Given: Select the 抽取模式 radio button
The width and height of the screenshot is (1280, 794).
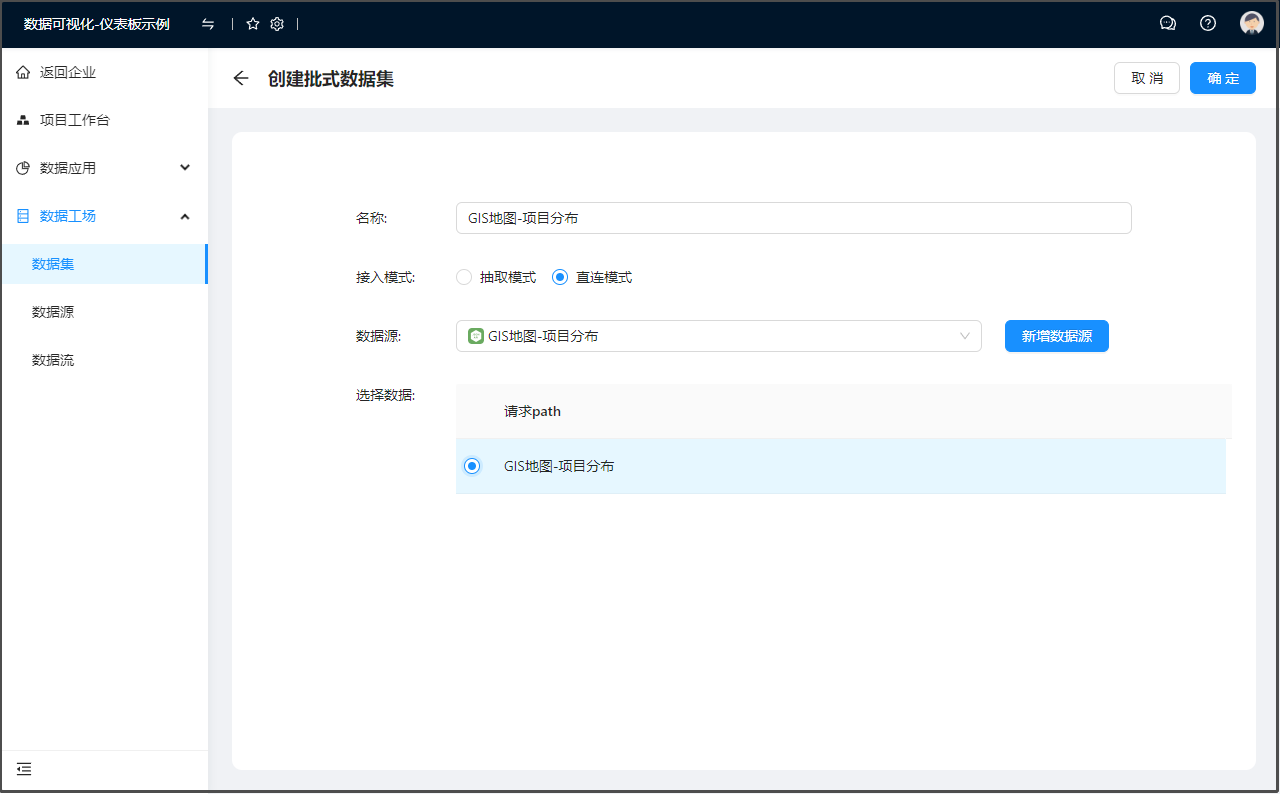Looking at the screenshot, I should pyautogui.click(x=464, y=277).
